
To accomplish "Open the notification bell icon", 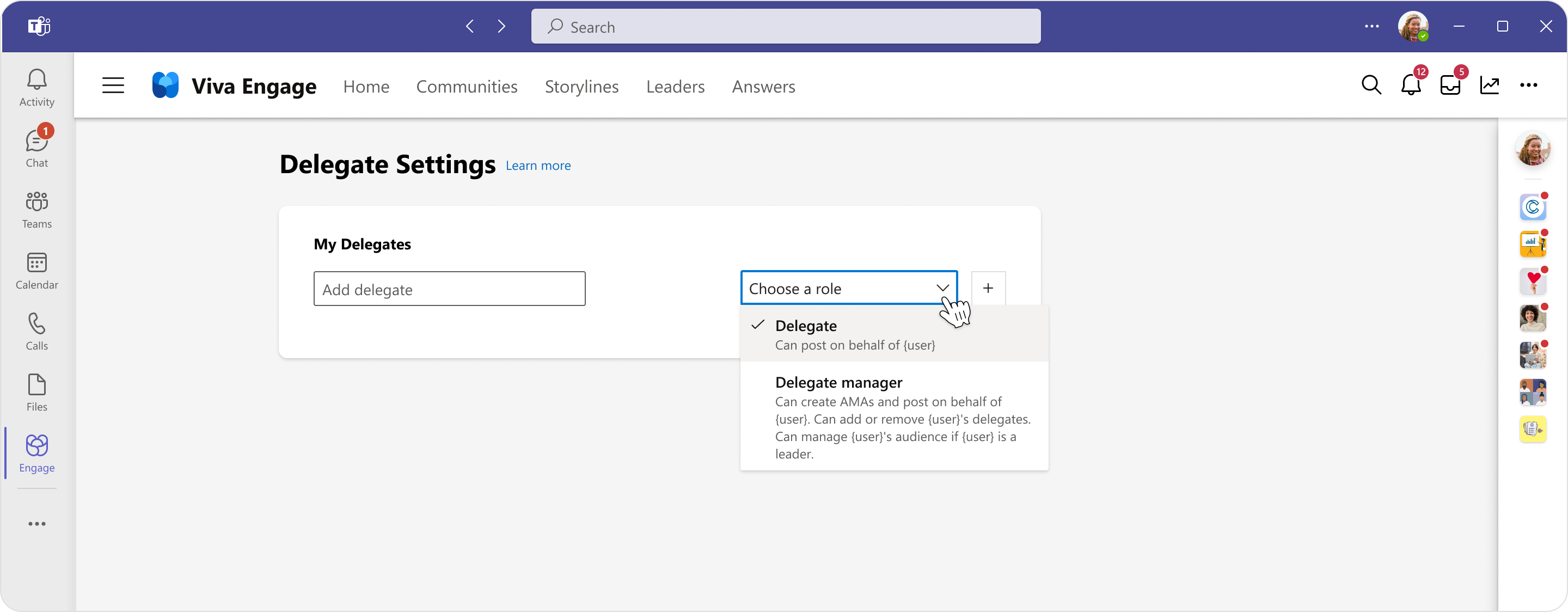I will (x=1410, y=85).
